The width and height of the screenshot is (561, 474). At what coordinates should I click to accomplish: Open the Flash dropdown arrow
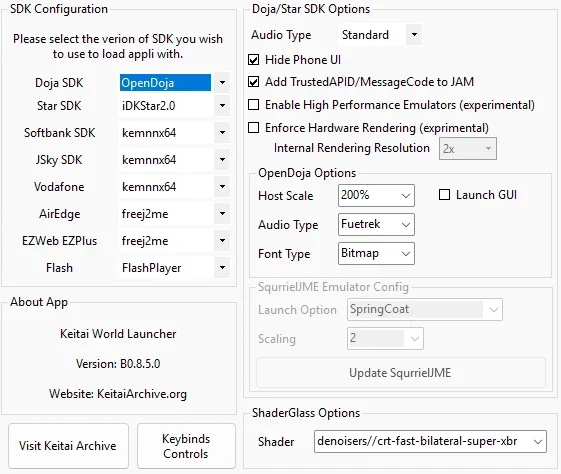pyautogui.click(x=222, y=268)
